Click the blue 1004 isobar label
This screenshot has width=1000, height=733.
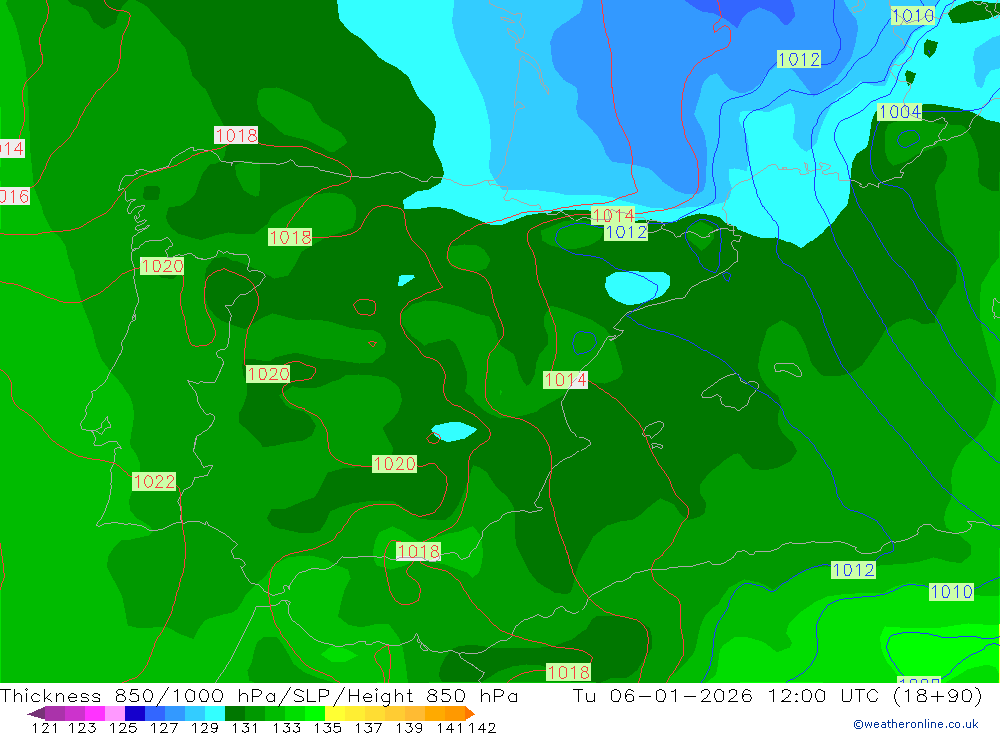pyautogui.click(x=899, y=112)
